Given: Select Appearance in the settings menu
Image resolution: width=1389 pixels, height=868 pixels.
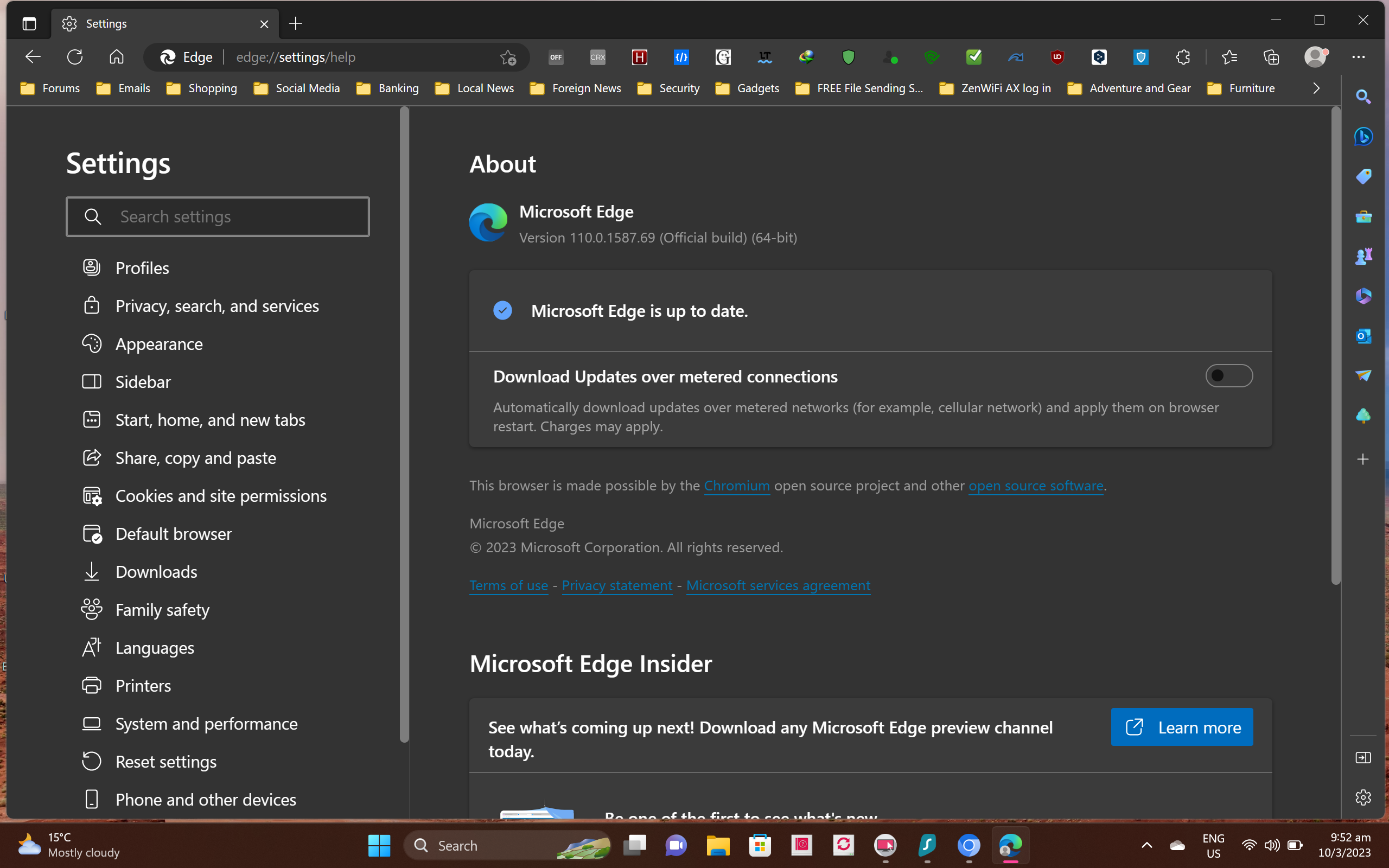Looking at the screenshot, I should click(x=159, y=344).
